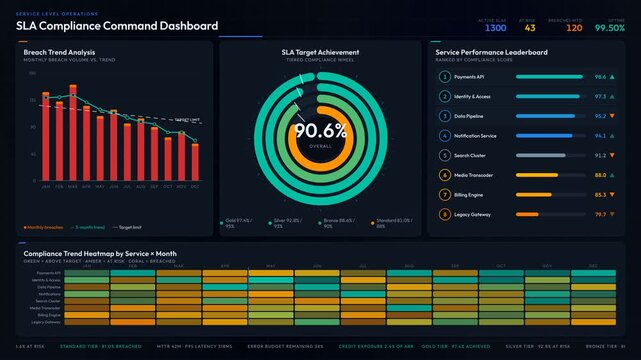
Task: Click the Legacy Gateway score 79.7
Action: (600, 214)
